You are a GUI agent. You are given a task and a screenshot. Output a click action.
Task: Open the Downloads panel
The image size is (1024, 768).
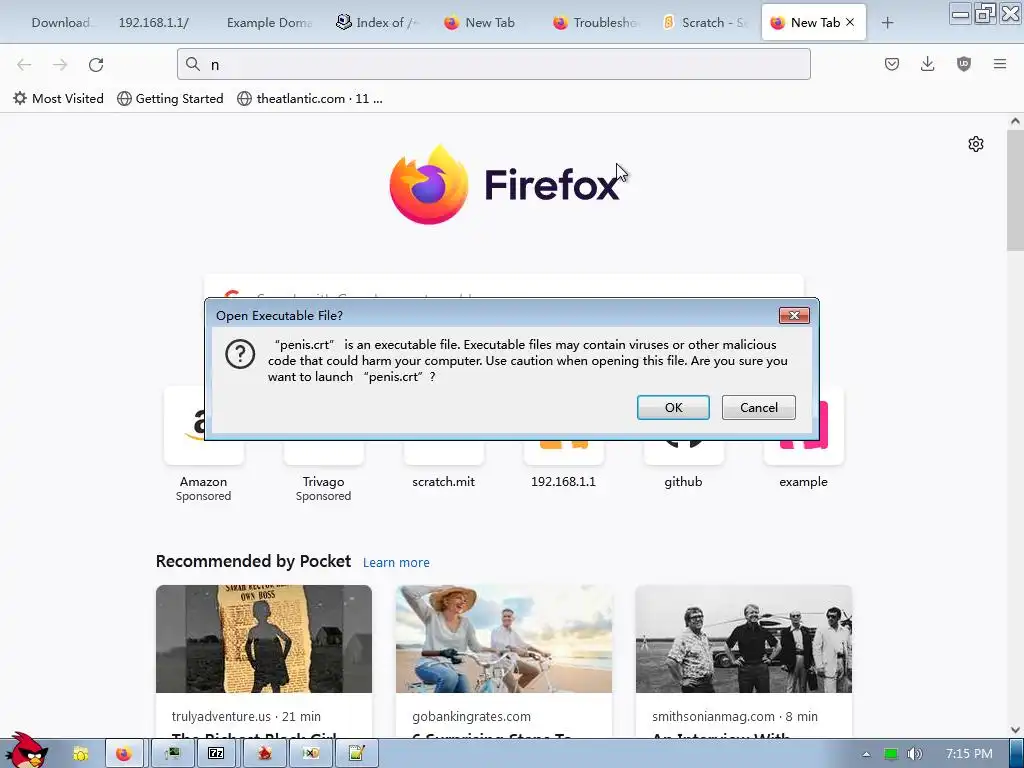pyautogui.click(x=927, y=64)
